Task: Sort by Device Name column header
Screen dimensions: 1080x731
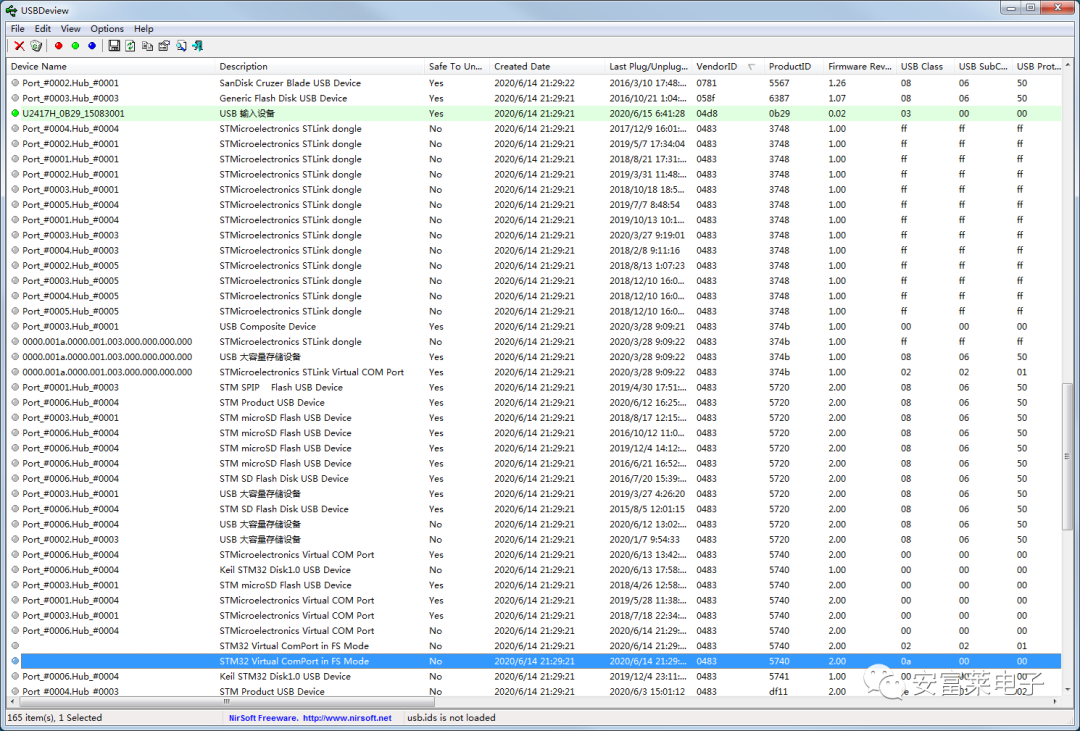Action: 111,67
